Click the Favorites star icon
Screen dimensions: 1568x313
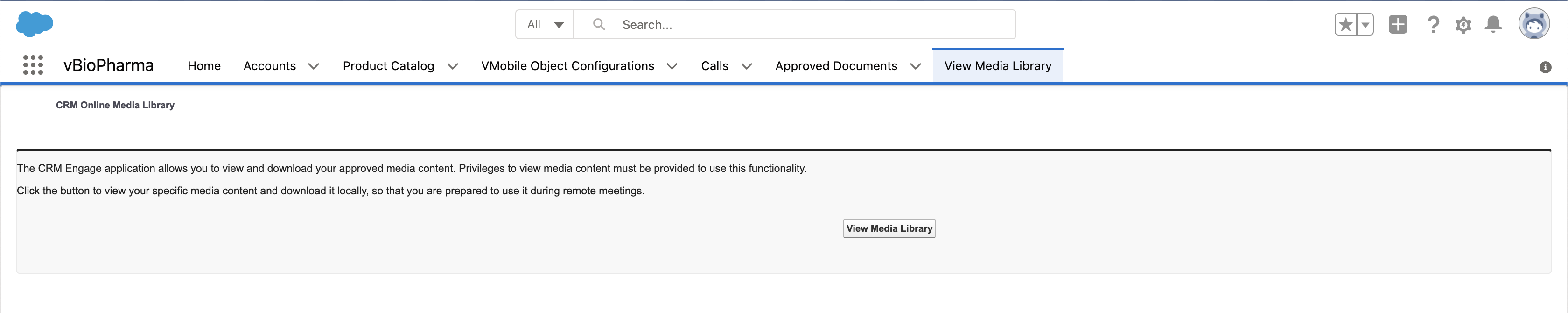point(1345,25)
